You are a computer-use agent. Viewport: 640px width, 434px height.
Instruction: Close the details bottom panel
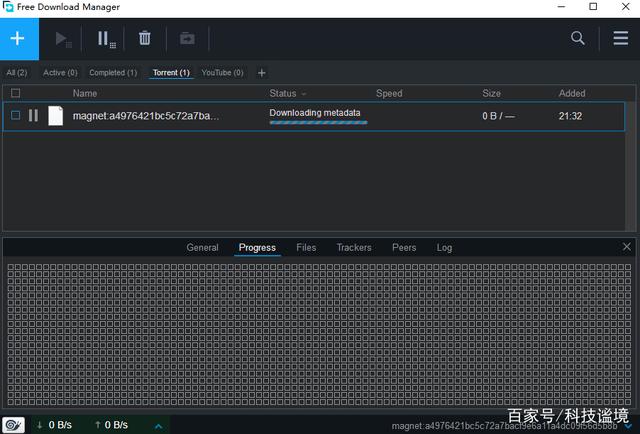[627, 247]
